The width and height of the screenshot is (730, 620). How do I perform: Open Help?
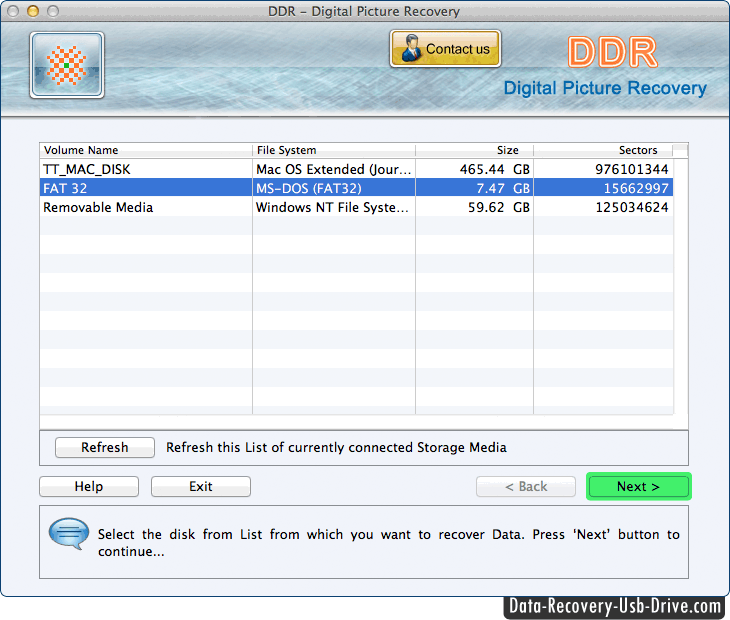point(89,486)
